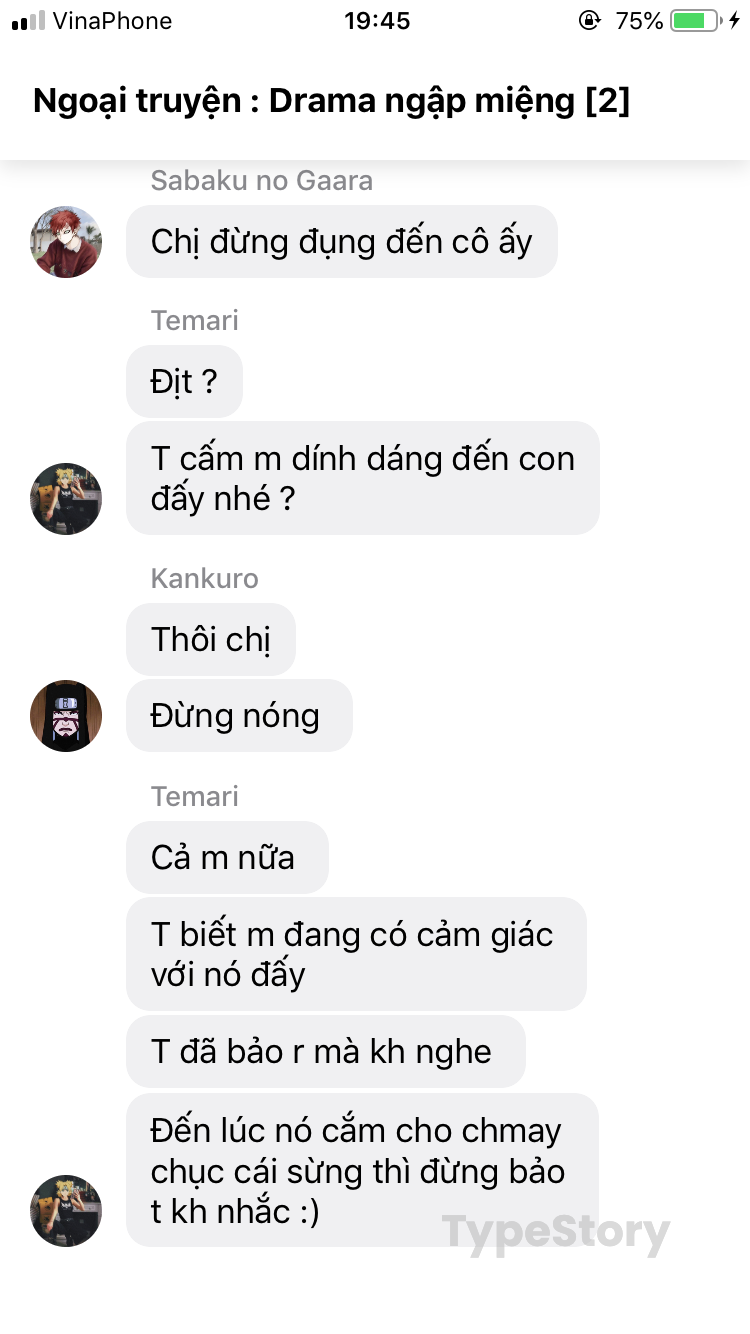
Task: Tap the rotation lock status icon
Action: [x=591, y=20]
